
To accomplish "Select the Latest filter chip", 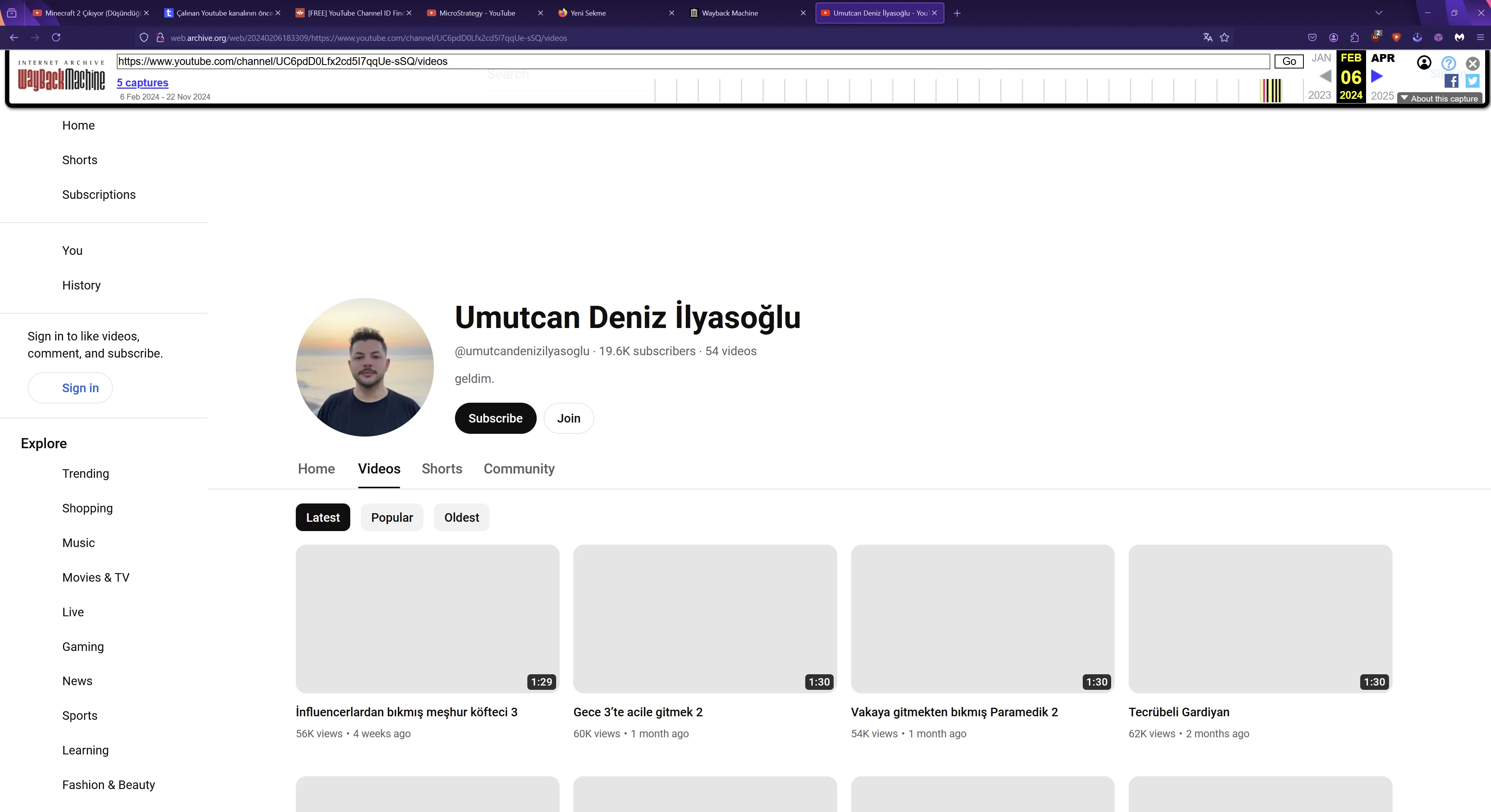I will (323, 517).
